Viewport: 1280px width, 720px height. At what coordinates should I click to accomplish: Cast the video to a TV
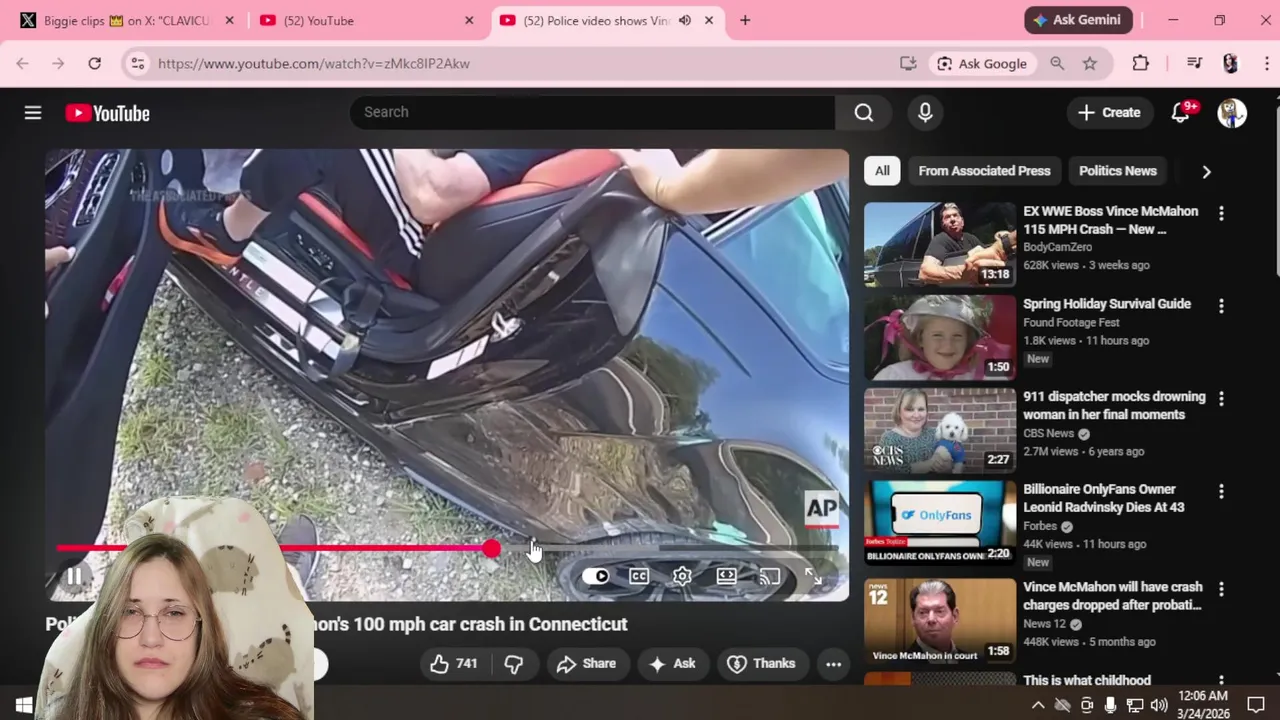(x=769, y=576)
